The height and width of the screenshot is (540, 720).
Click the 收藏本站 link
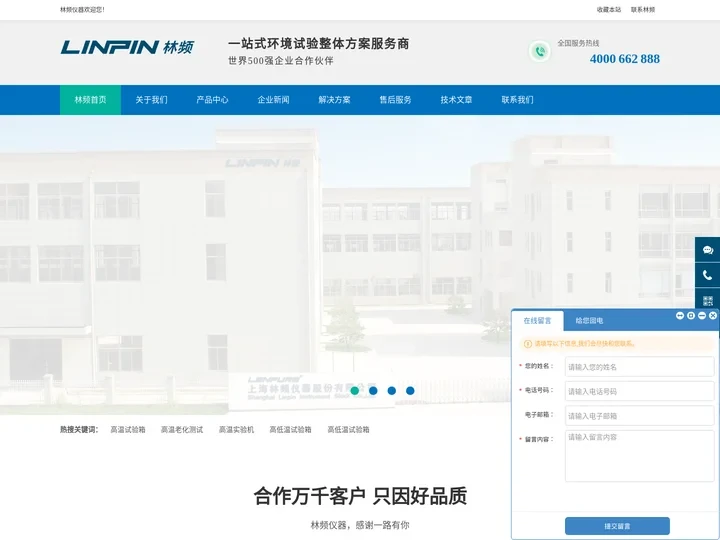(609, 10)
